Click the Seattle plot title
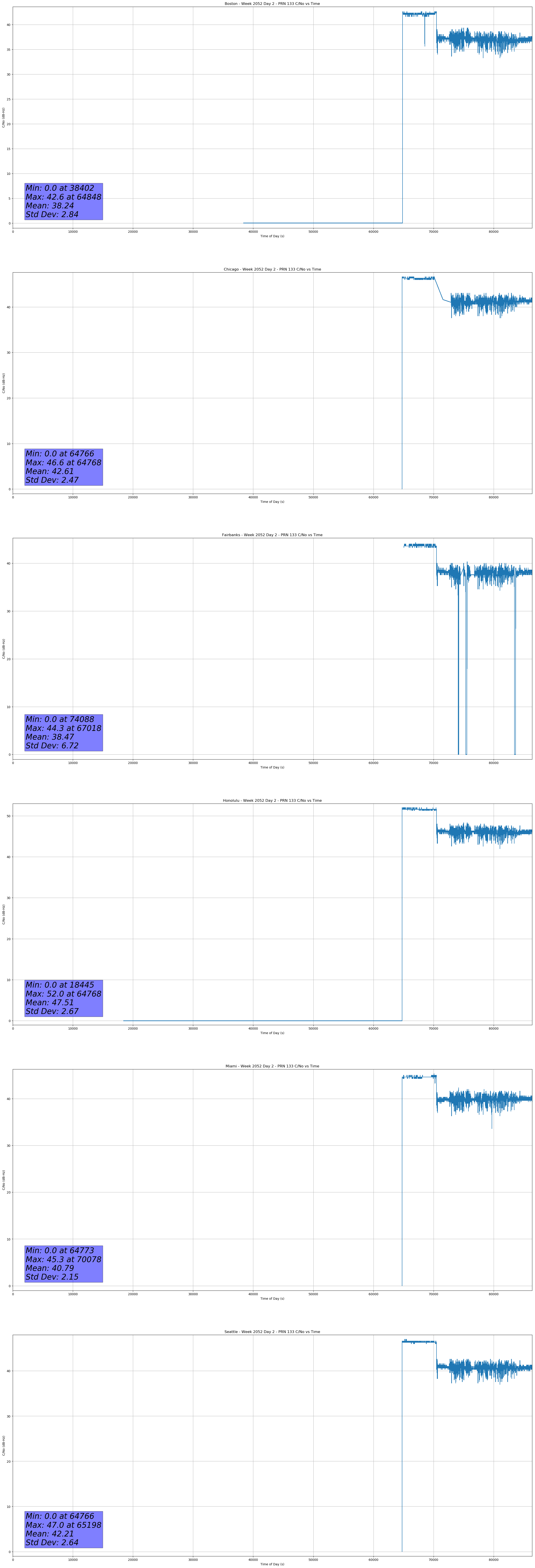This screenshot has width=535, height=1568. (272, 1332)
